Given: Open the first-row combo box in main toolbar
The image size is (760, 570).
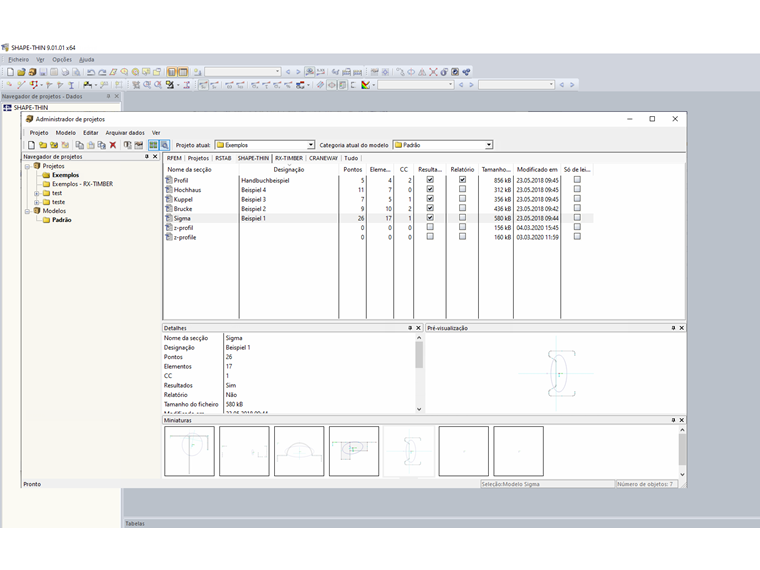Looking at the screenshot, I should point(243,72).
